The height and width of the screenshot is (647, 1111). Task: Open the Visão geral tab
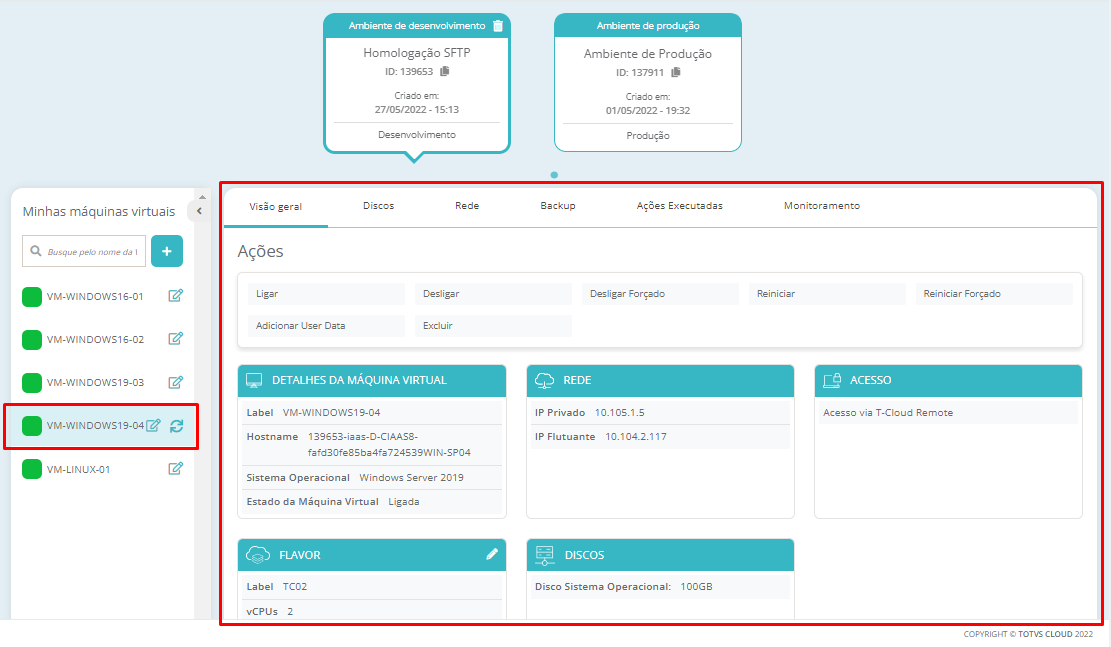tap(276, 206)
